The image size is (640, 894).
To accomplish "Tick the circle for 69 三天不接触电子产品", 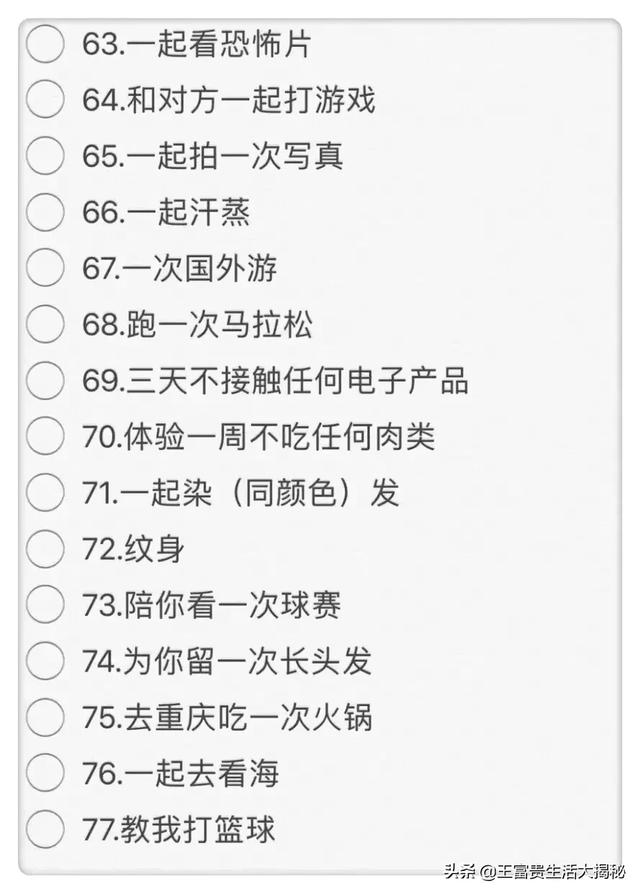I will click(45, 380).
